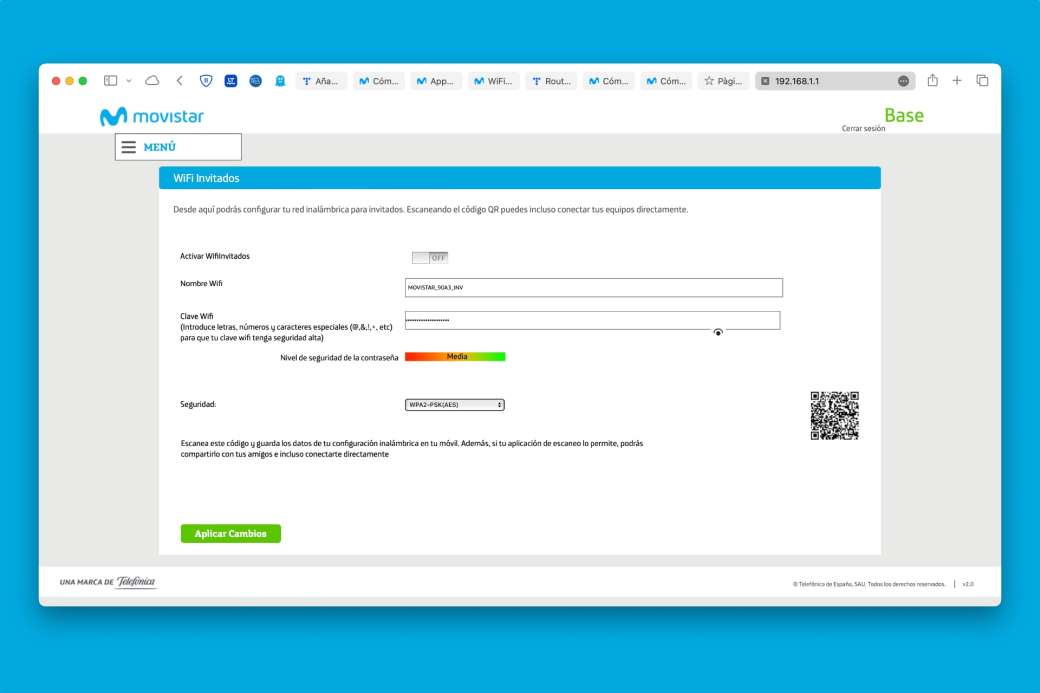Click Aplicar Cambios button
This screenshot has width=1040, height=693.
point(231,533)
